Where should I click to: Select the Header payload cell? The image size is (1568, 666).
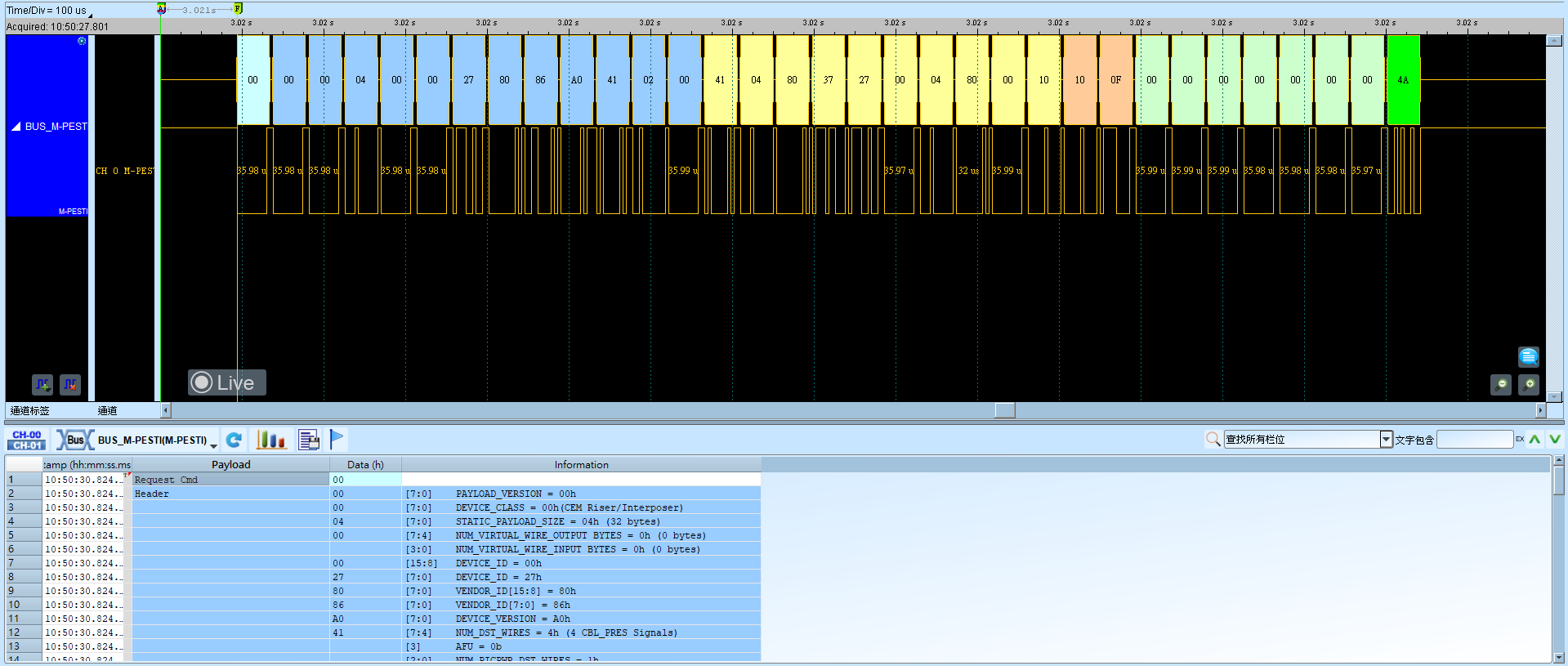pyautogui.click(x=230, y=494)
